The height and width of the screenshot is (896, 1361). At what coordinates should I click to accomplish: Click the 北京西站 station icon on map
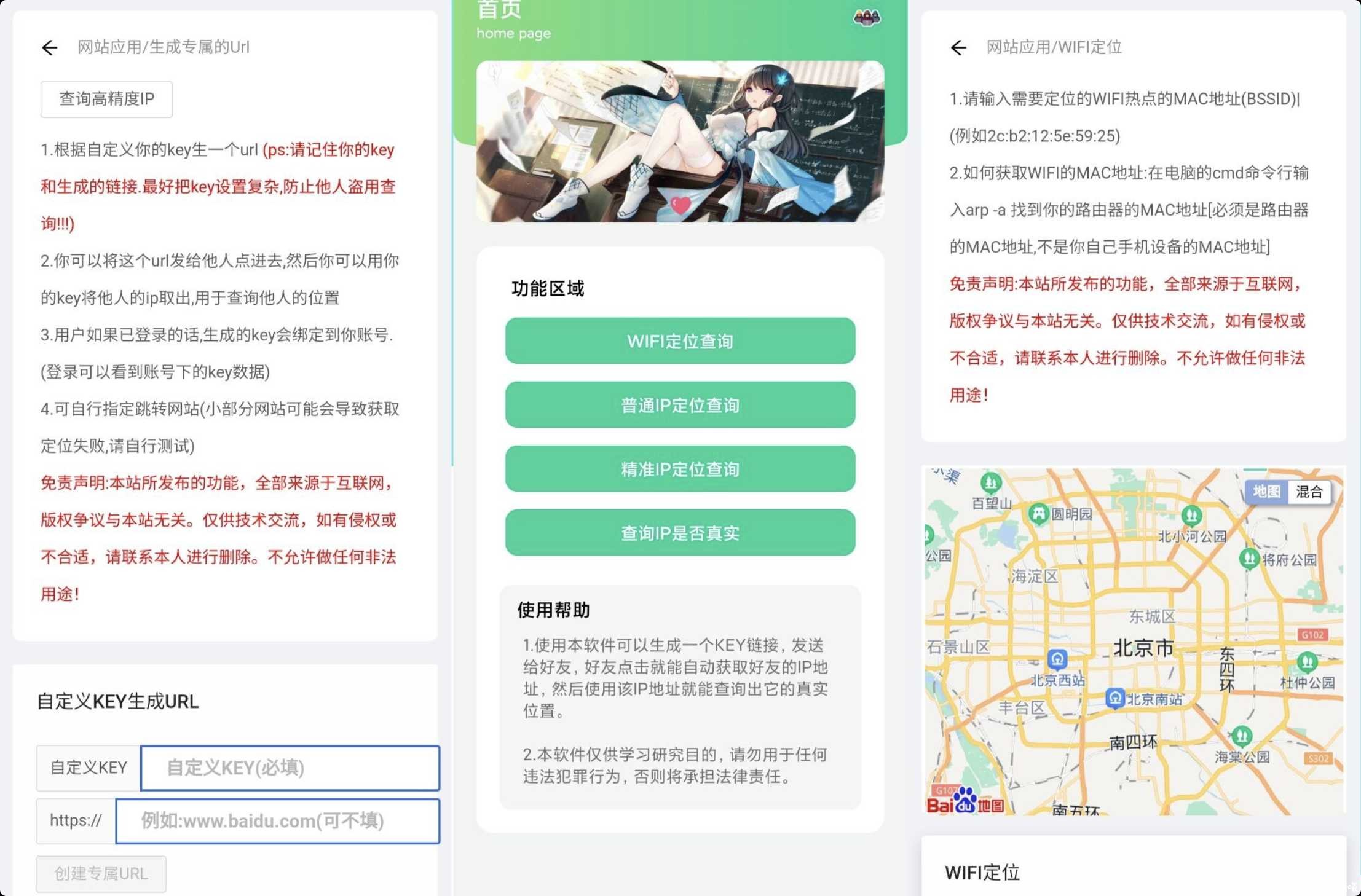tap(1057, 660)
